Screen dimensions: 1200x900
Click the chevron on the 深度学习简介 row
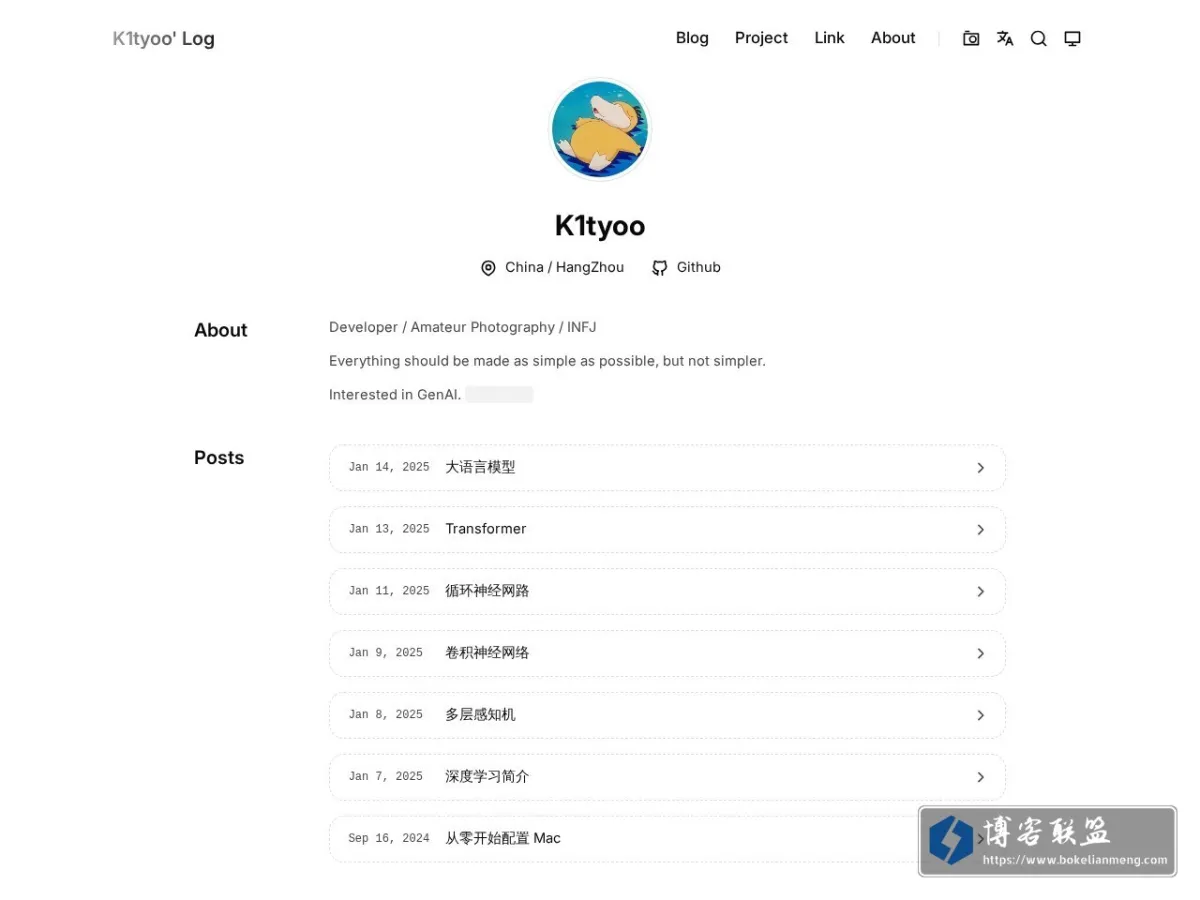[x=981, y=778]
